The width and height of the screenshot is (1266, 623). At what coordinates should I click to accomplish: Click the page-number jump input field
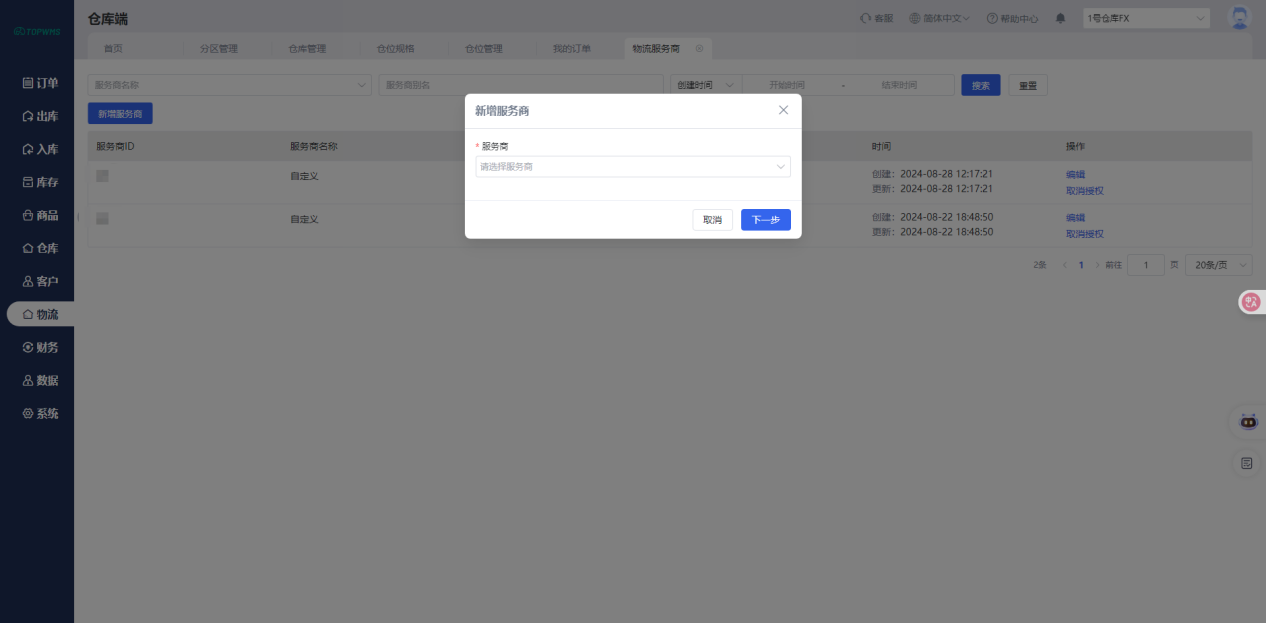(x=1145, y=265)
